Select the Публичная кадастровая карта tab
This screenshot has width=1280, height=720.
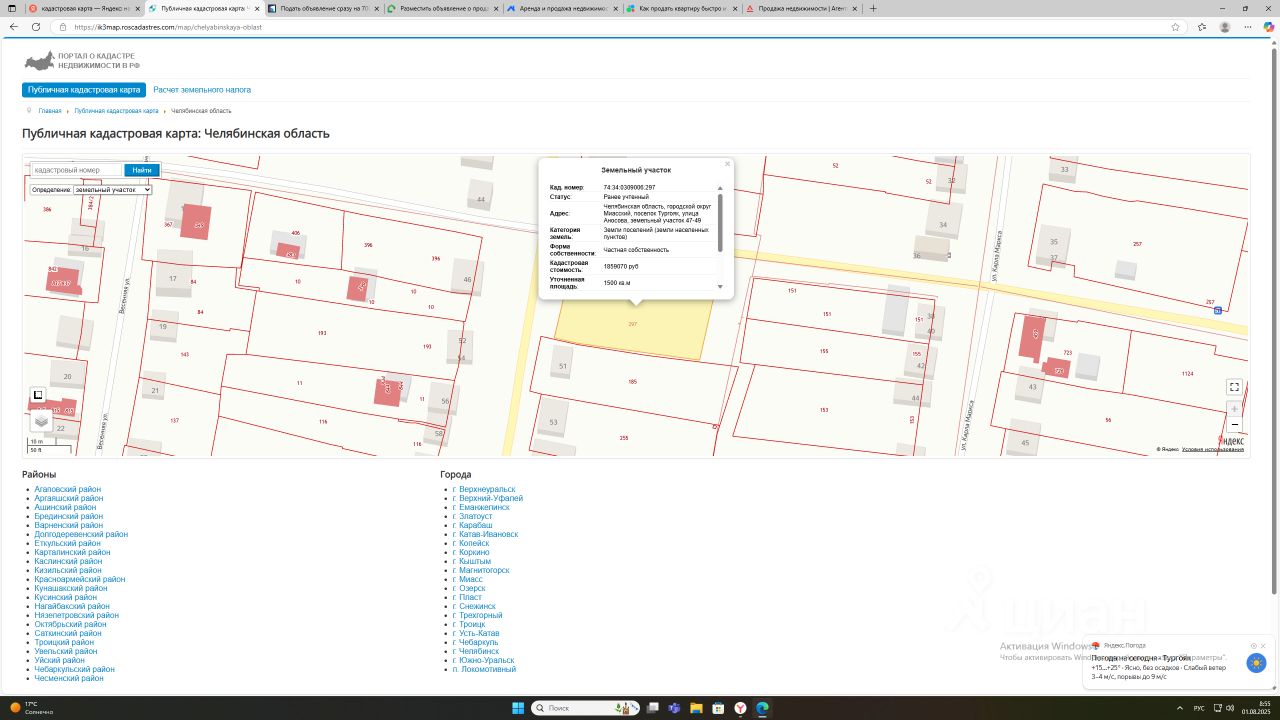84,90
